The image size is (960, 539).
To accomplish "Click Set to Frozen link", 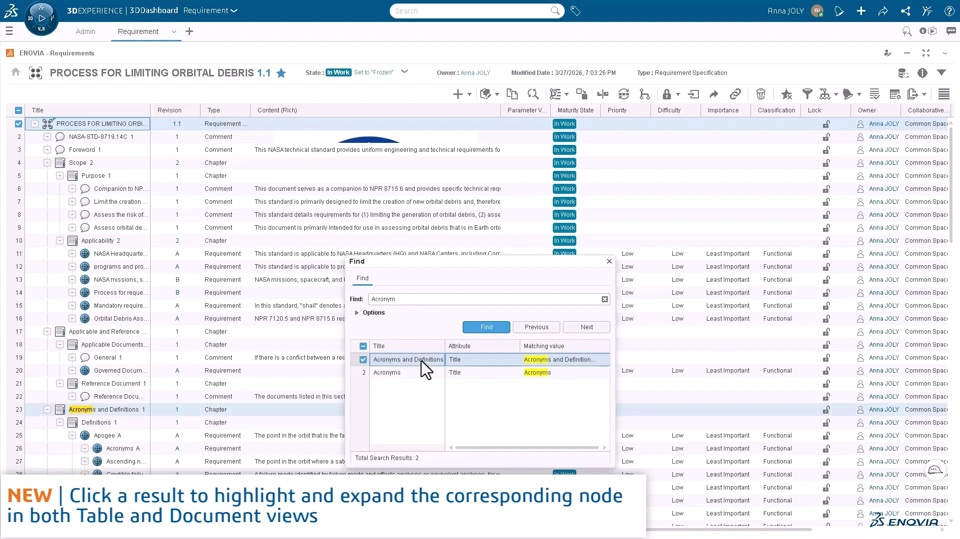I will click(373, 72).
